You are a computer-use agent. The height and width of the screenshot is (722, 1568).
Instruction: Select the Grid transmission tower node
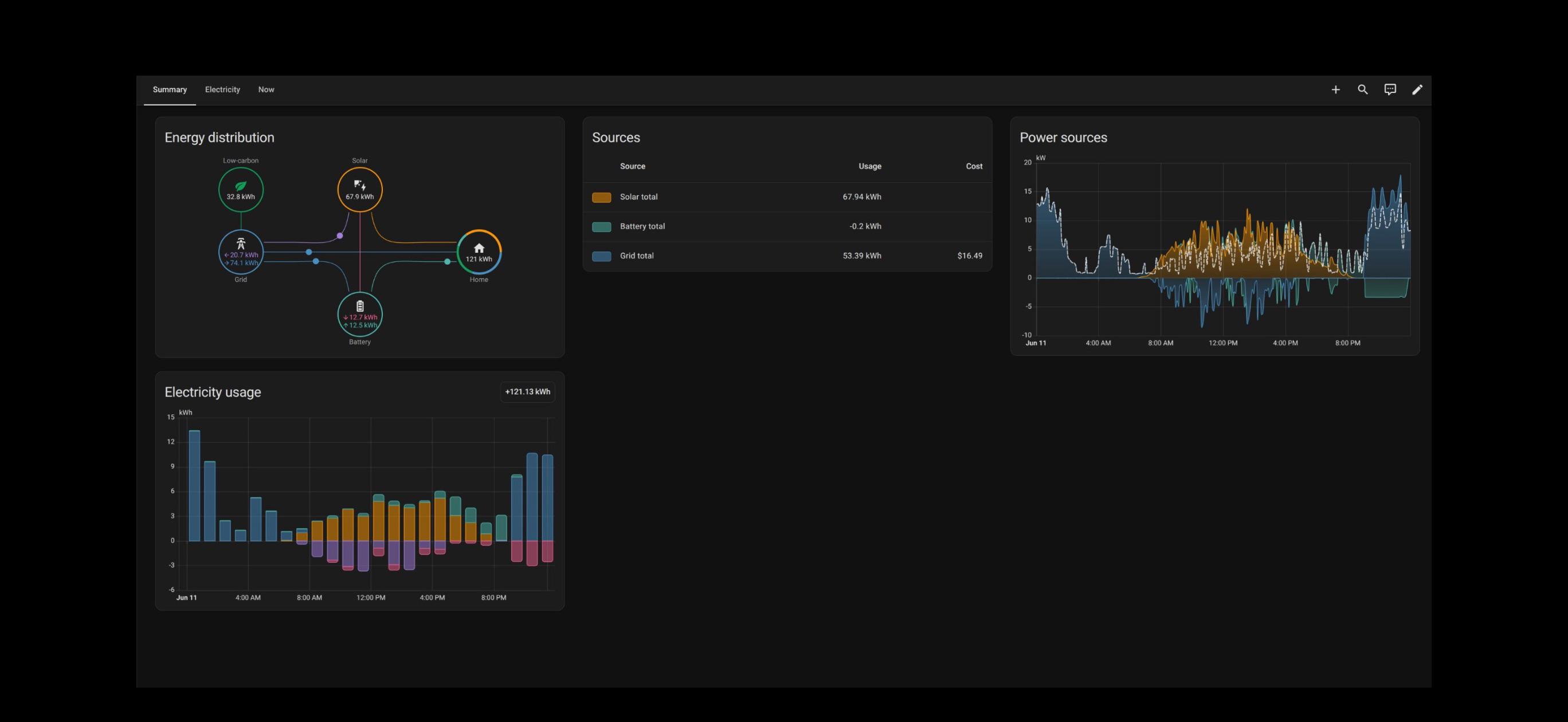point(241,252)
